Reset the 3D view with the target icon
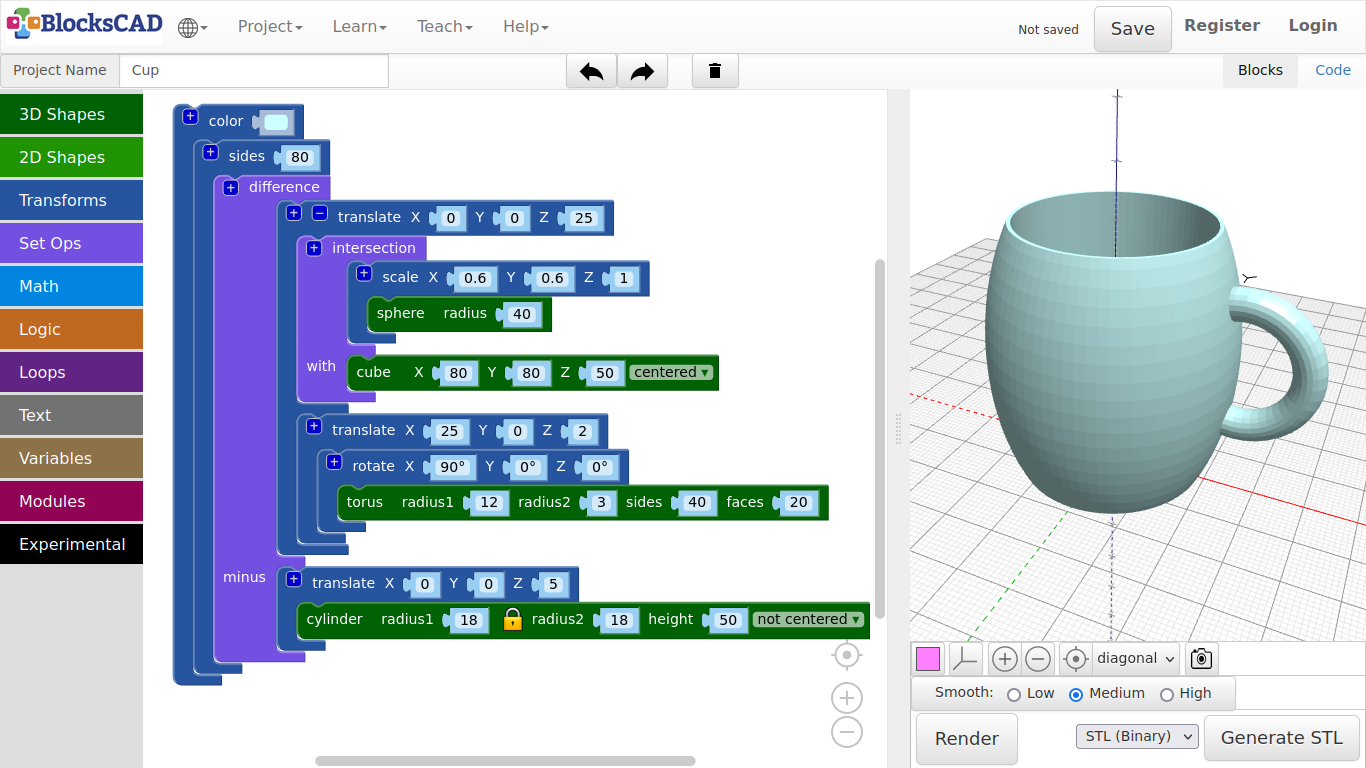The height and width of the screenshot is (768, 1366). 1076,659
